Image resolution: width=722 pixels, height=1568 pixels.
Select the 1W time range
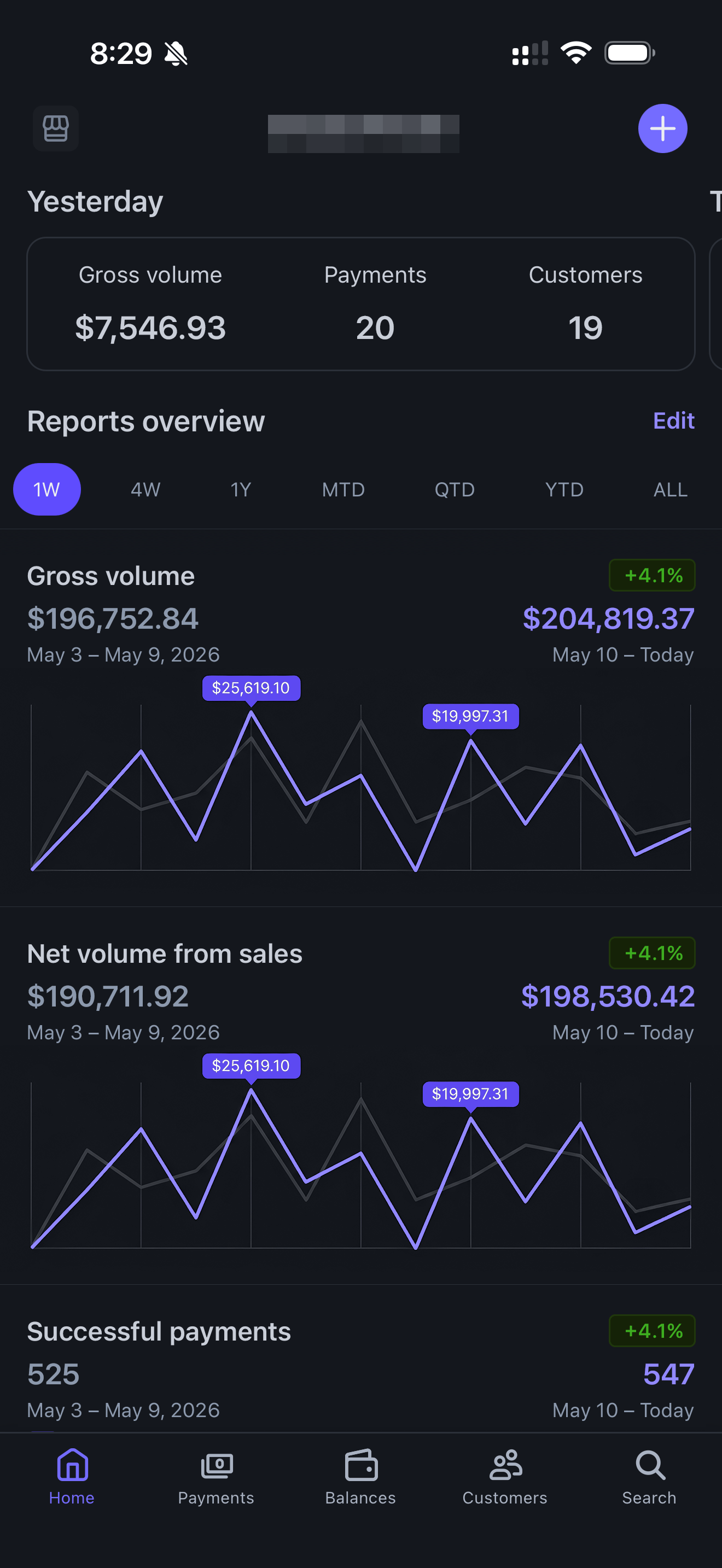47,489
